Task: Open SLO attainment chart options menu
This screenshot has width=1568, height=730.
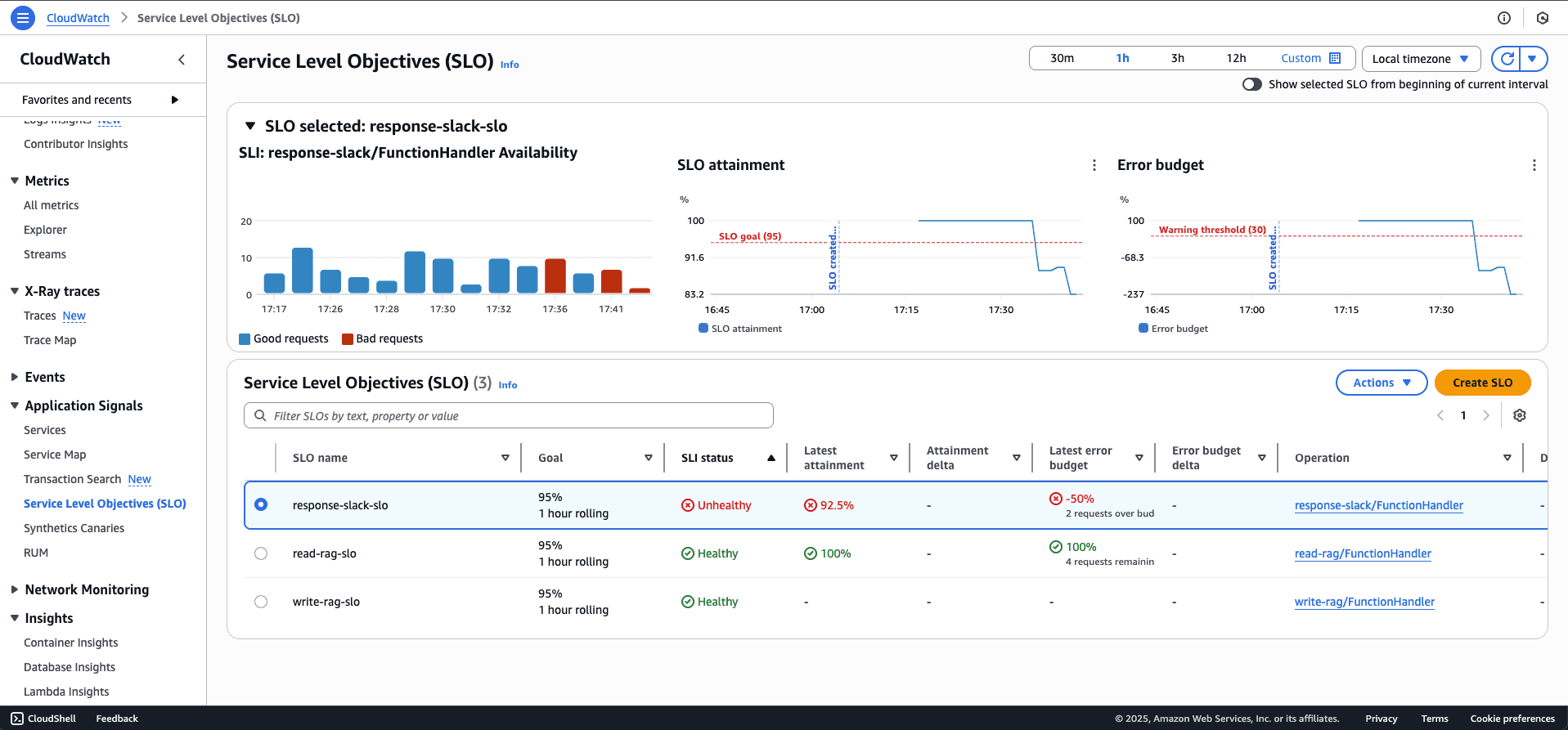Action: 1094,165
